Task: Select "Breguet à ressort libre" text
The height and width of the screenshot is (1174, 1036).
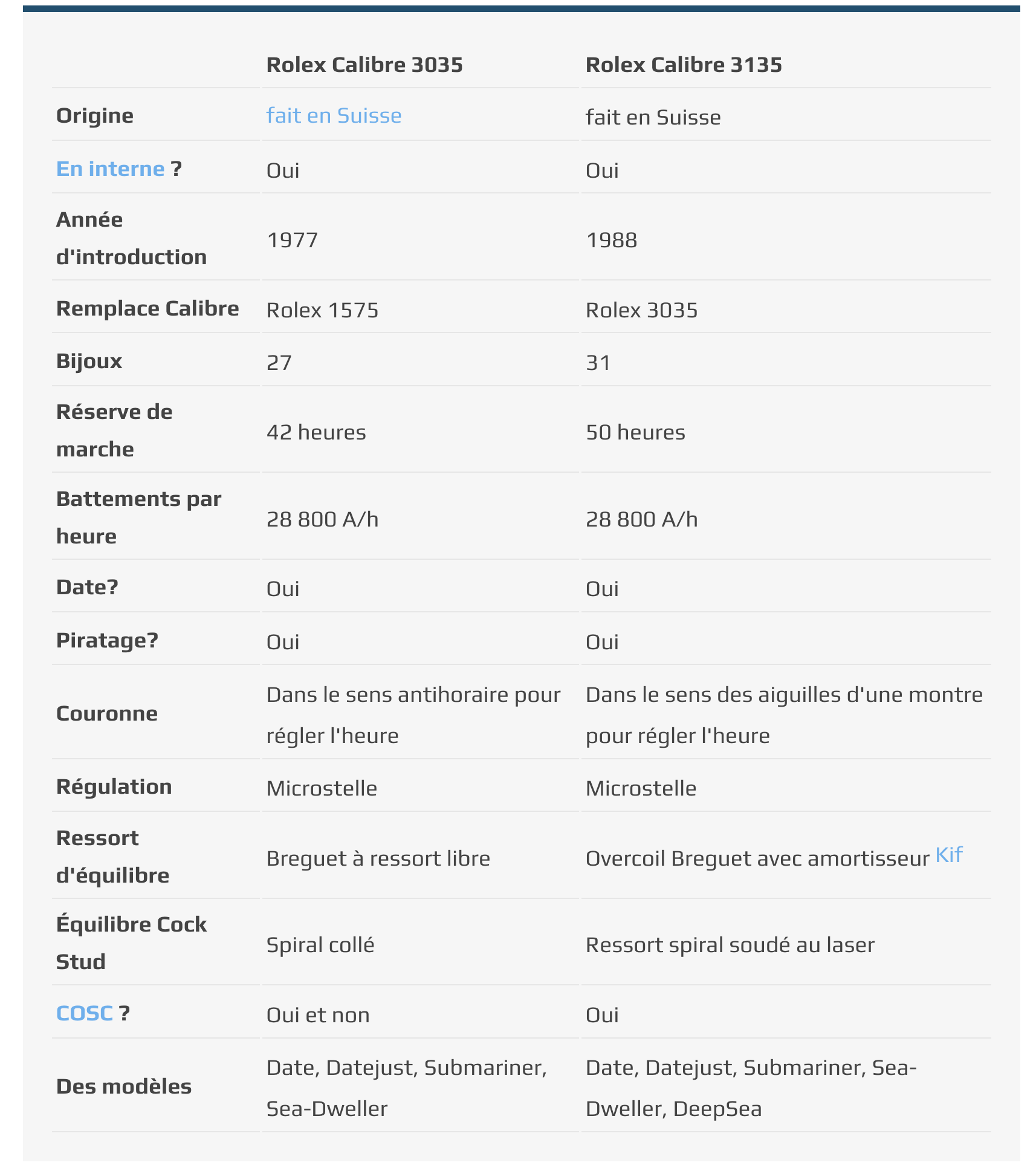Action: click(x=378, y=858)
